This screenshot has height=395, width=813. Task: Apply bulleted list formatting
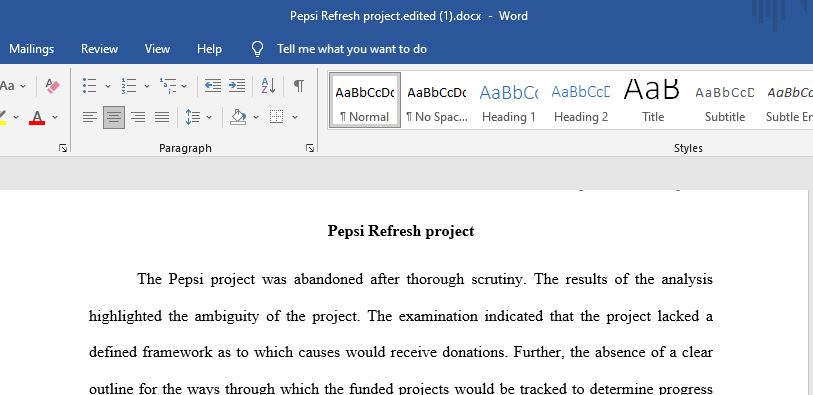pos(90,86)
